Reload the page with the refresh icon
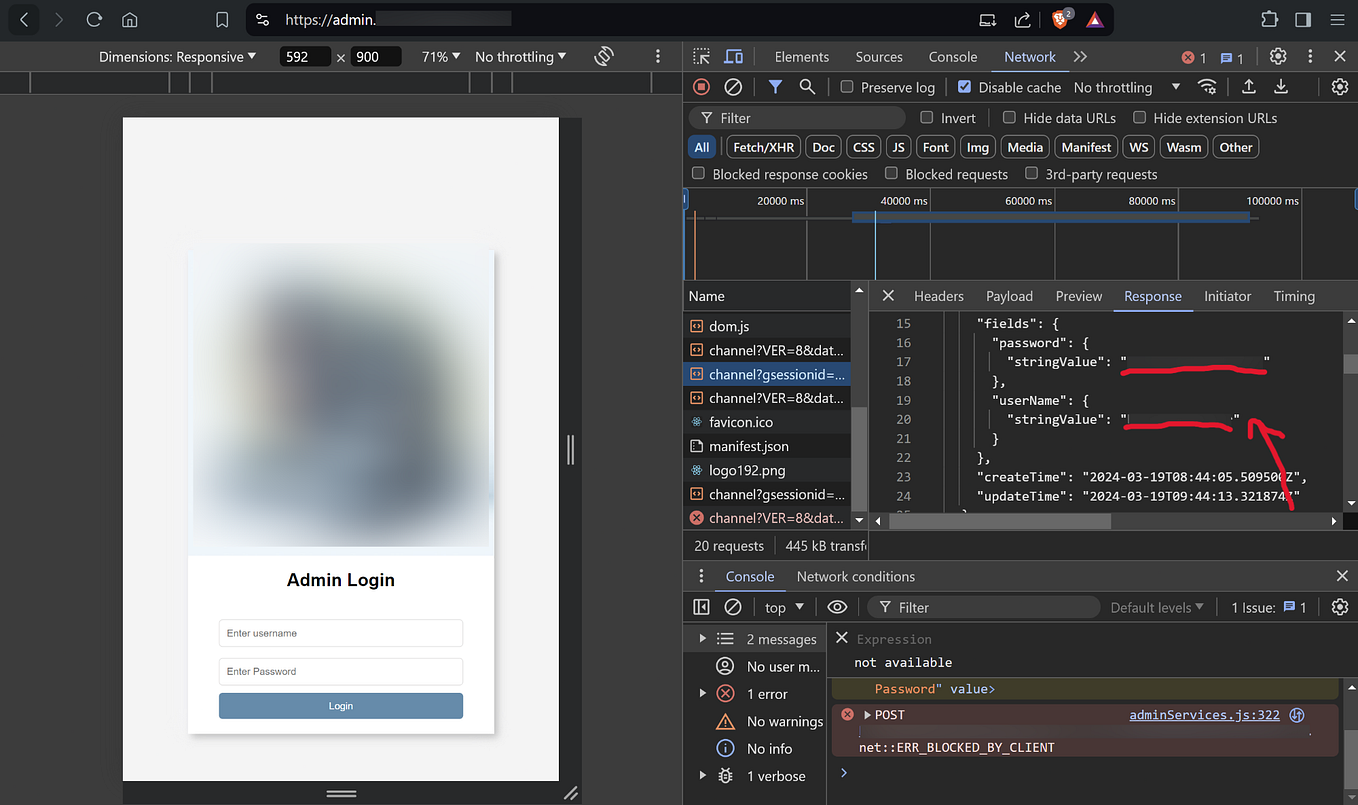The width and height of the screenshot is (1358, 805). pos(94,19)
